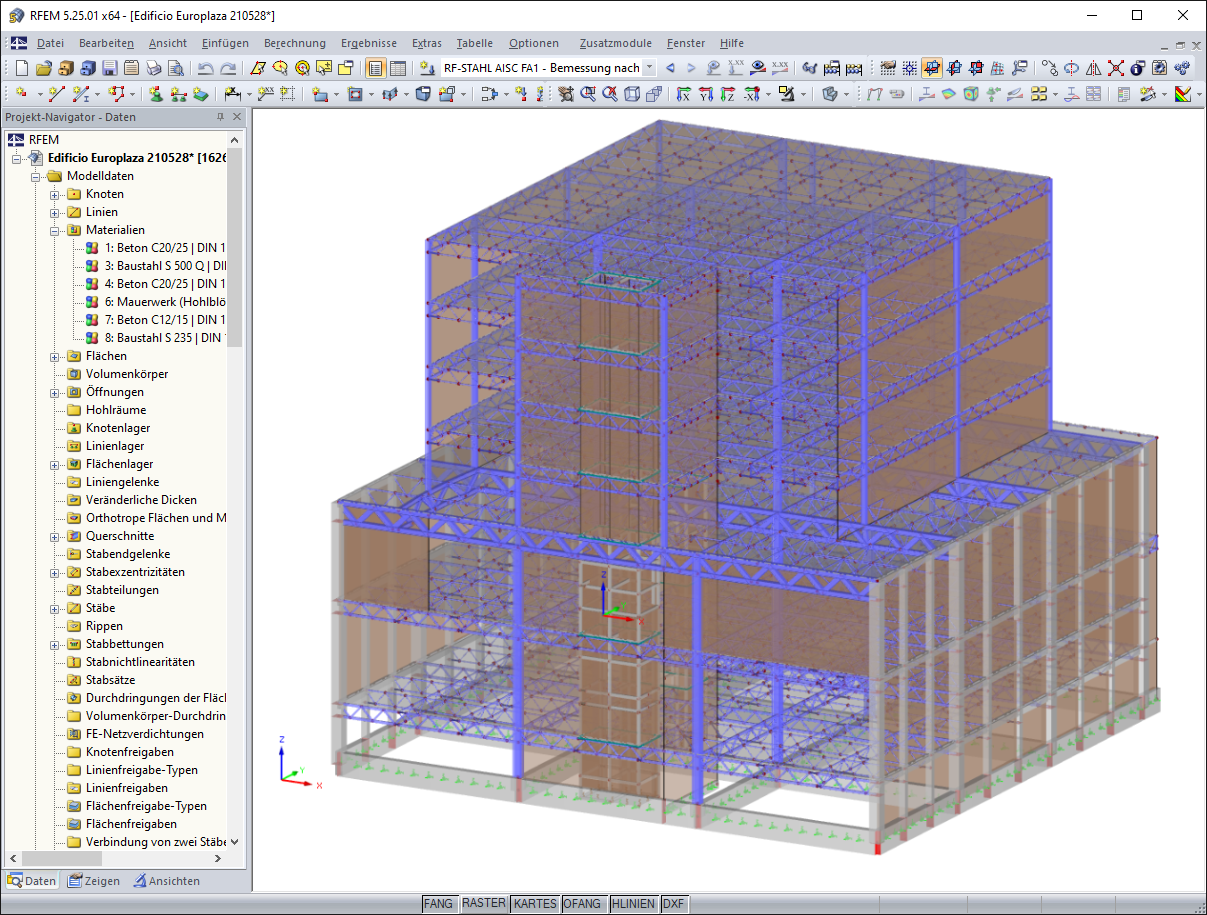Click the gears generation icon on the right
This screenshot has height=915, width=1207.
1182,68
